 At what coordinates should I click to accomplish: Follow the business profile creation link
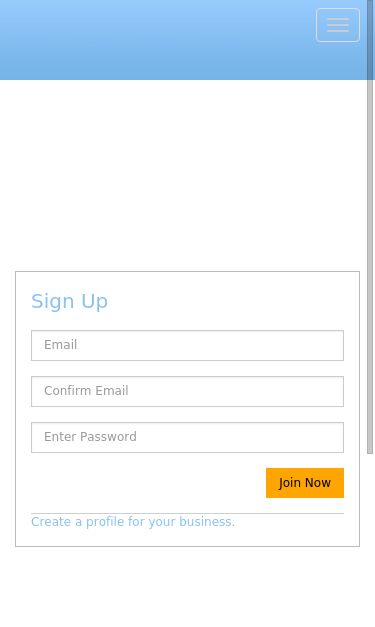click(x=133, y=522)
